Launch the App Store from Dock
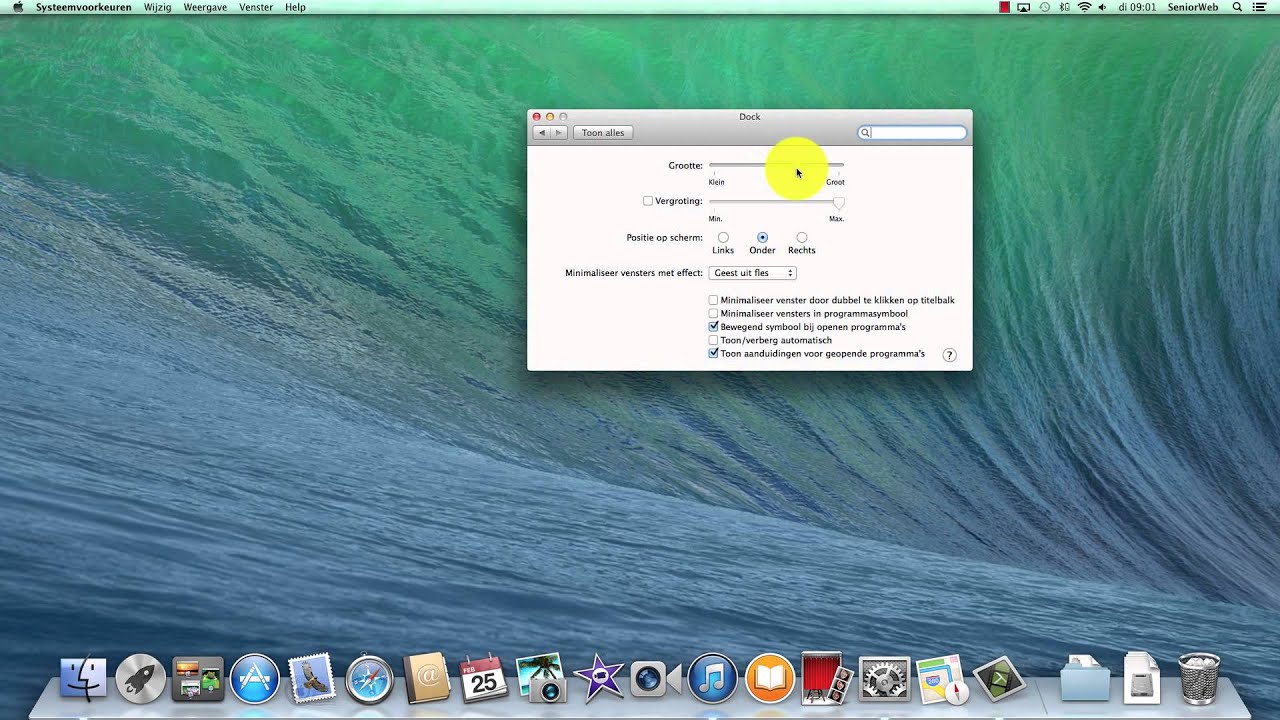Screen dimensions: 1280x720 (255, 679)
